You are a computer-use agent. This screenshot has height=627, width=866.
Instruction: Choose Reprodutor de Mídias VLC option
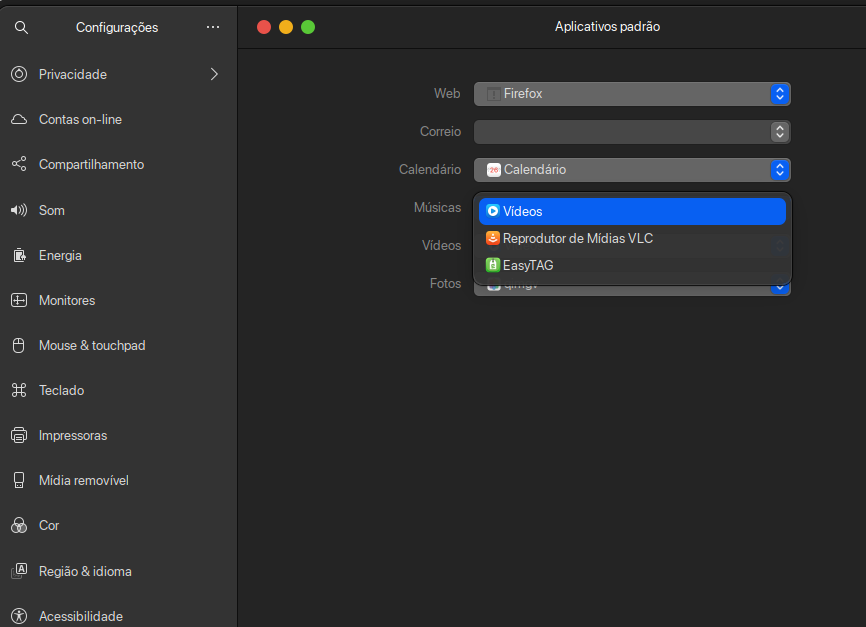tap(632, 238)
